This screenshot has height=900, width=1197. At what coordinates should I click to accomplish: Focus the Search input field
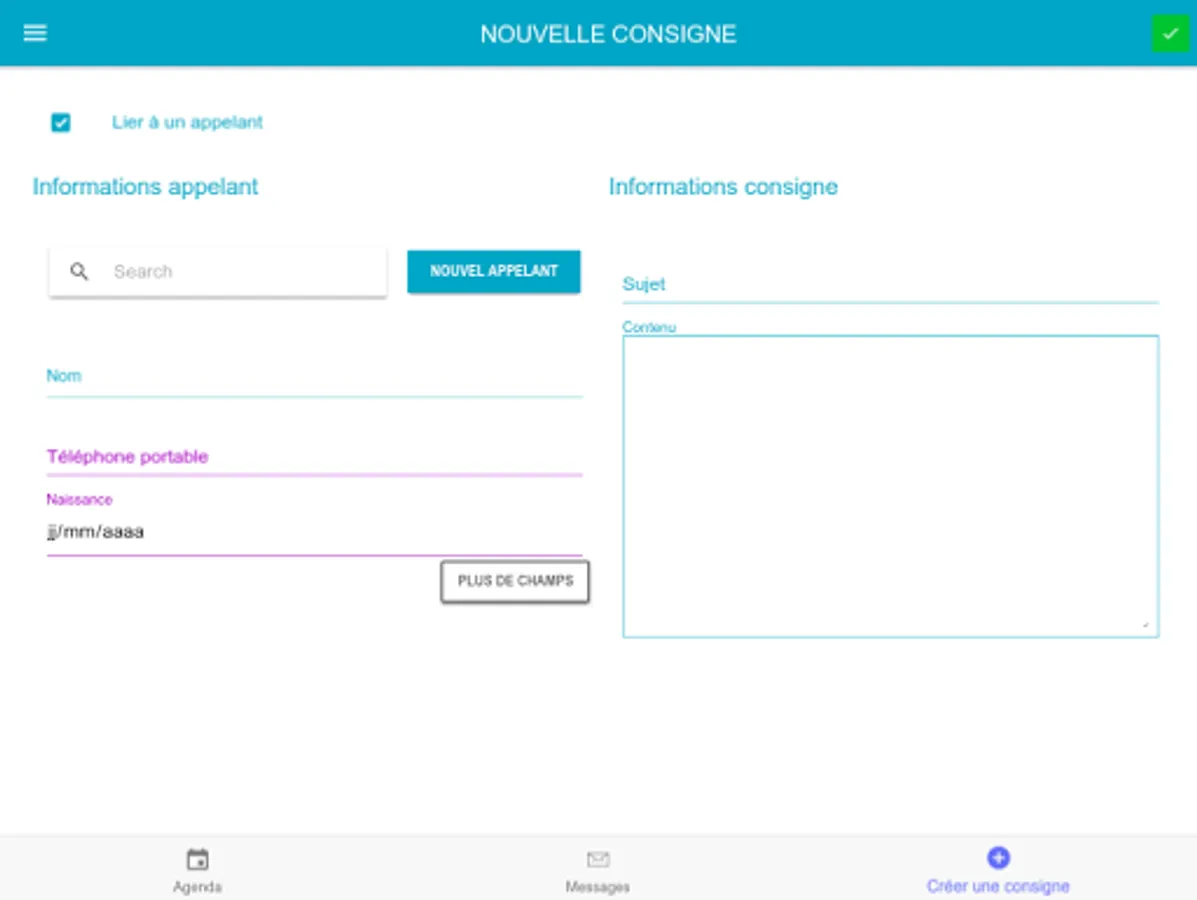coord(218,271)
